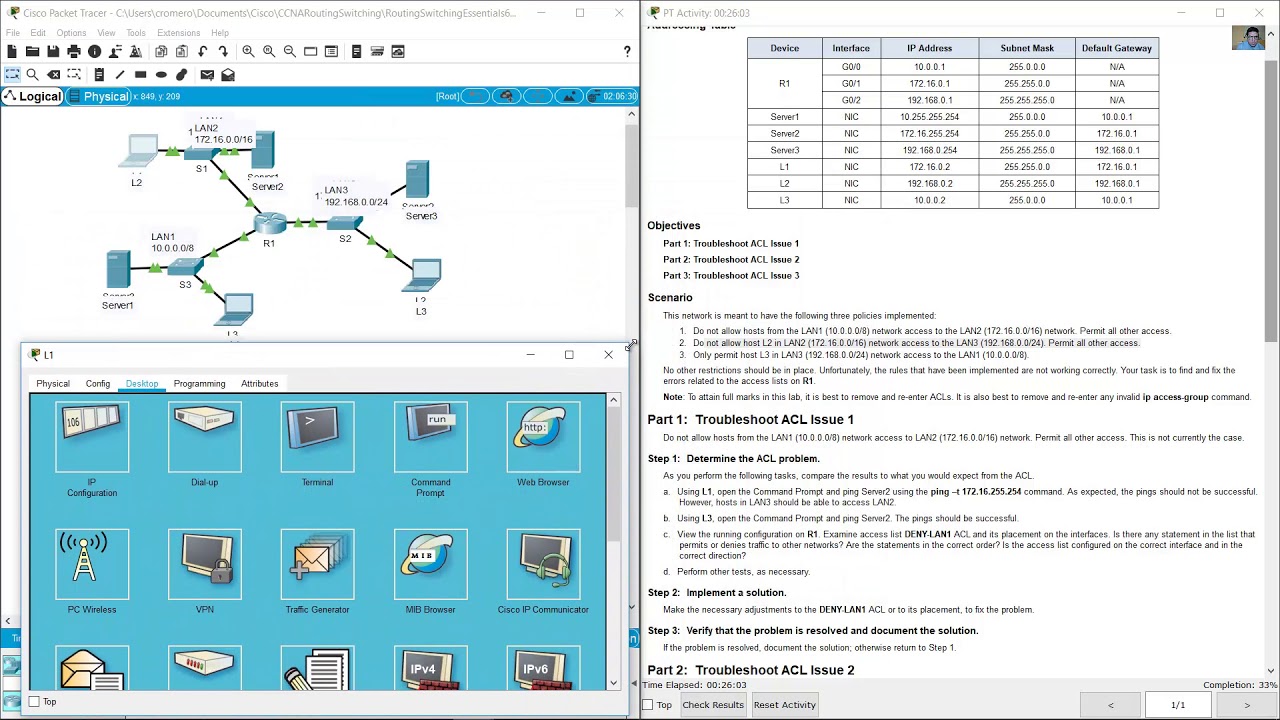Open the Extensions menu
Image resolution: width=1280 pixels, height=720 pixels.
[179, 33]
